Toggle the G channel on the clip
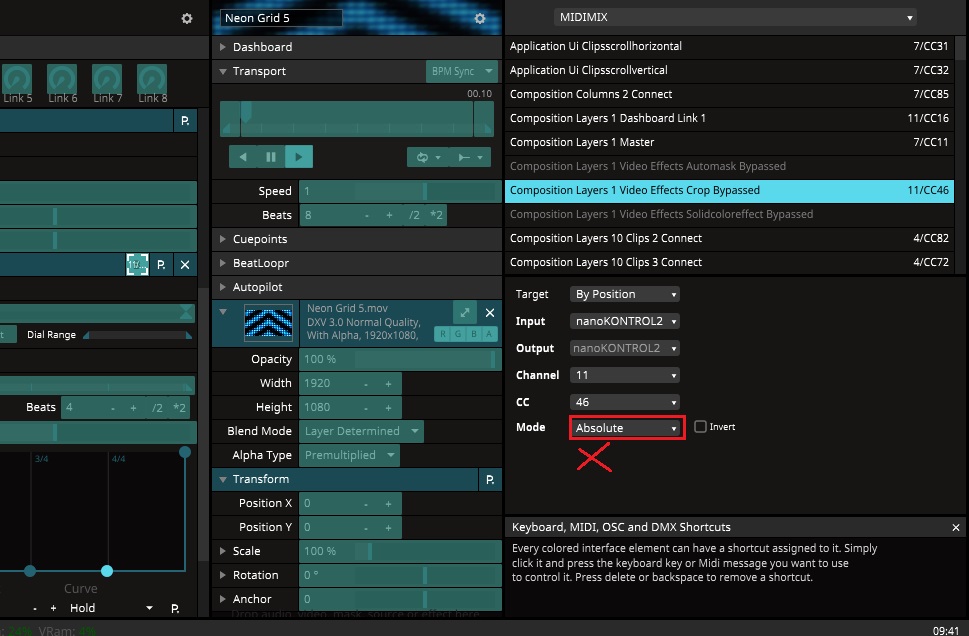 point(458,334)
